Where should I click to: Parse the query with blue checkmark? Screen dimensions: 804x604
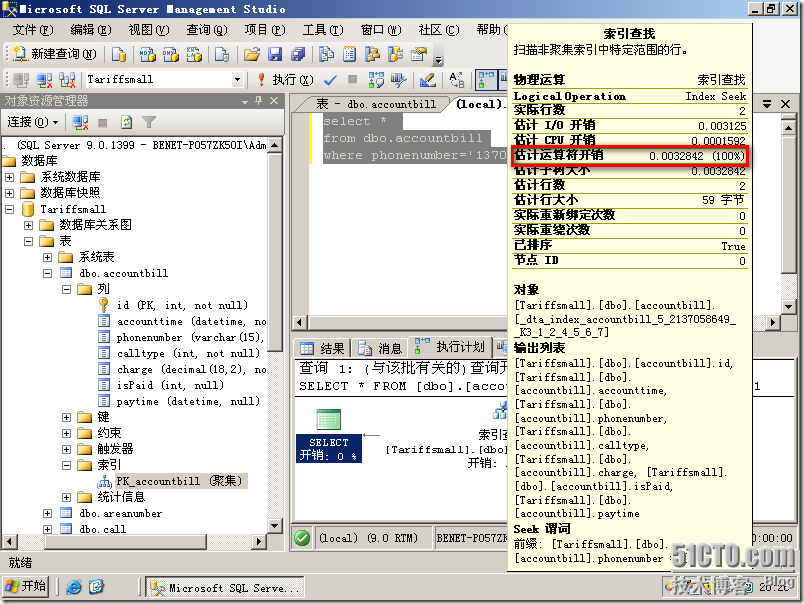[x=330, y=80]
